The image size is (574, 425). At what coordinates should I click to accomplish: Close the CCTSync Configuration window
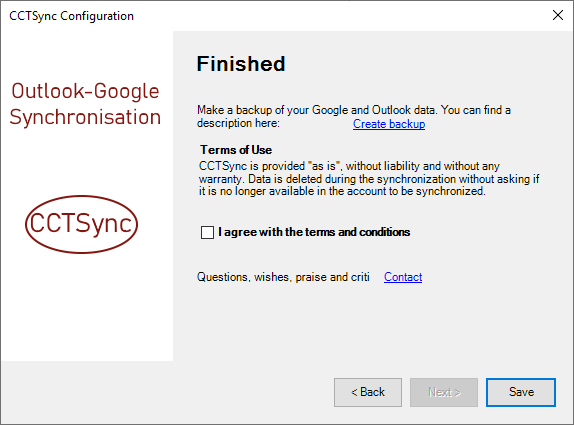point(558,15)
